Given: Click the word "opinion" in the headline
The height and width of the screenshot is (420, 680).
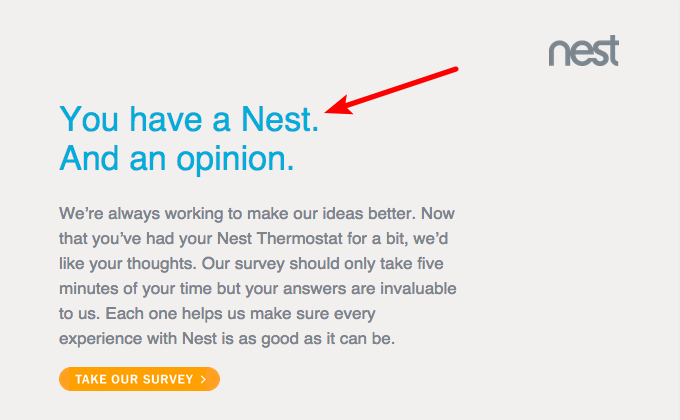Looking at the screenshot, I should click(x=234, y=158).
